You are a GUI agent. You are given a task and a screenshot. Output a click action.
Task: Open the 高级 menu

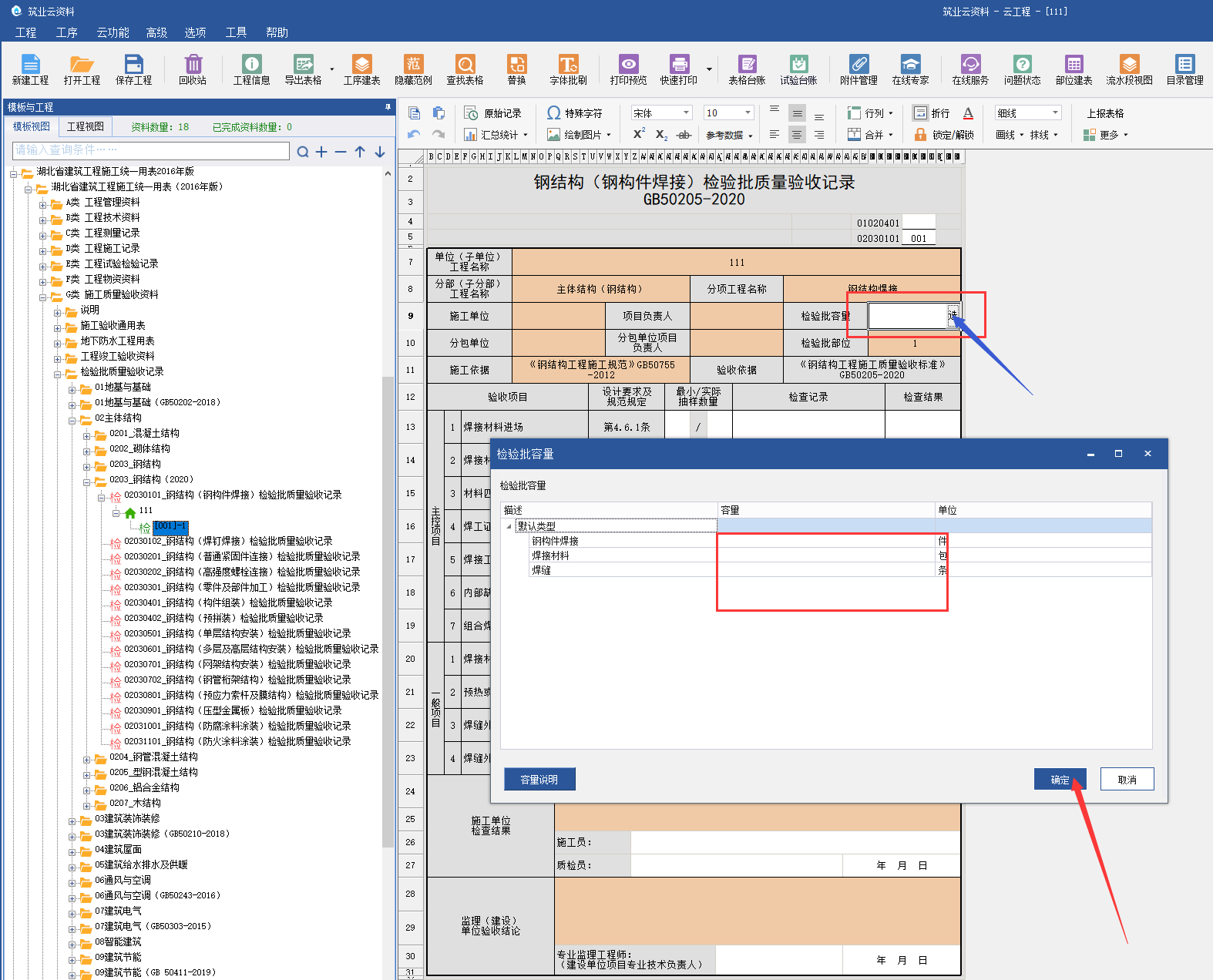pyautogui.click(x=156, y=32)
